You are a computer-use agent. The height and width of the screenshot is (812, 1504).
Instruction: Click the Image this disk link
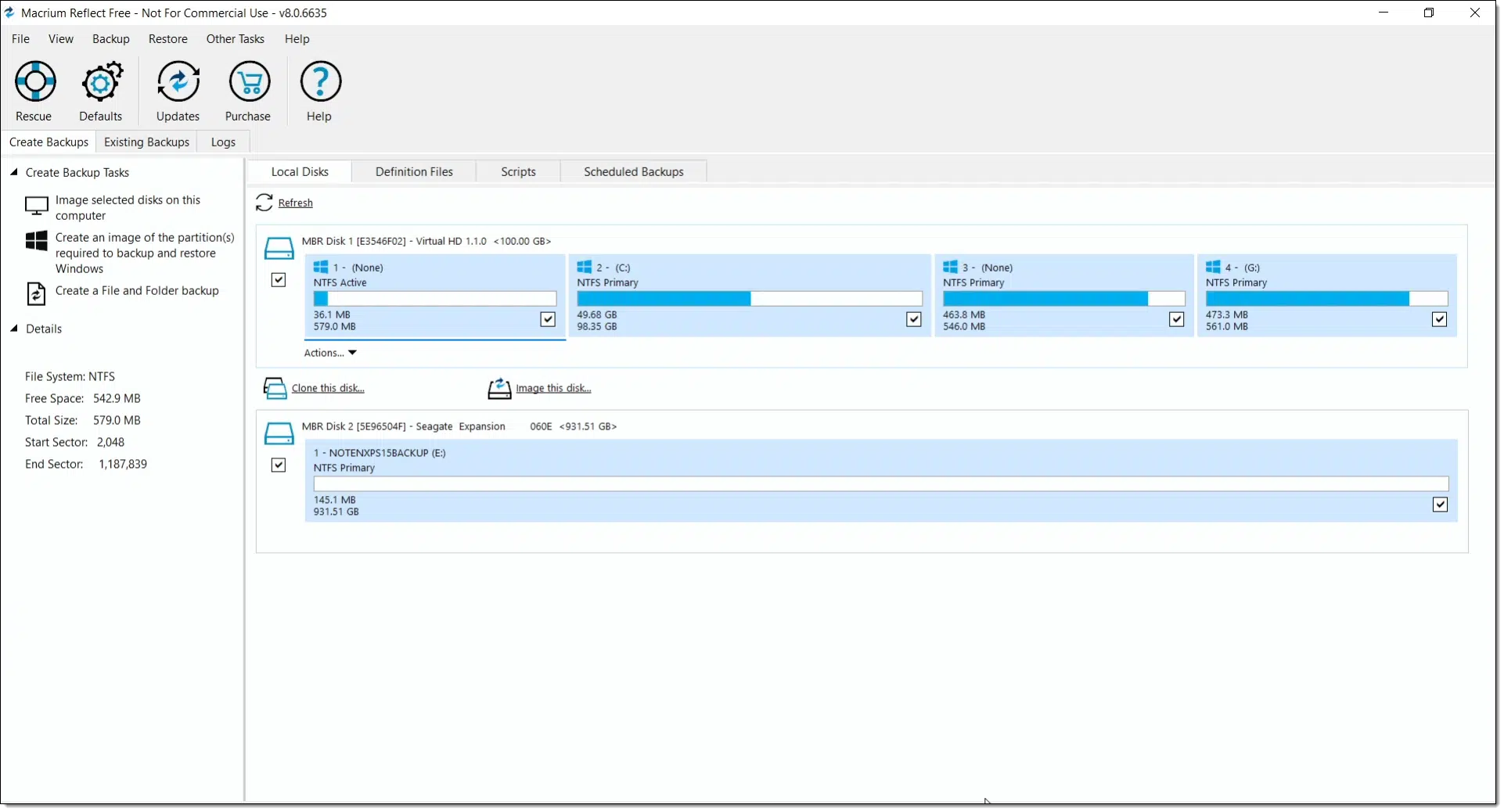tap(553, 388)
